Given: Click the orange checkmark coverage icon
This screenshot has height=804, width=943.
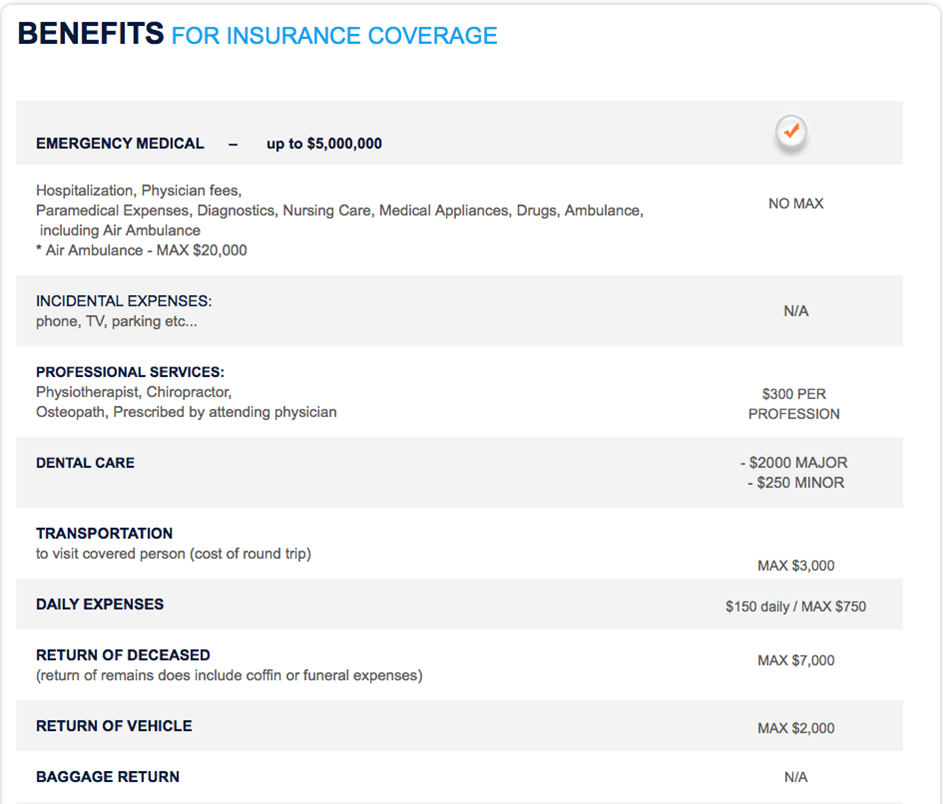Looking at the screenshot, I should [x=791, y=132].
